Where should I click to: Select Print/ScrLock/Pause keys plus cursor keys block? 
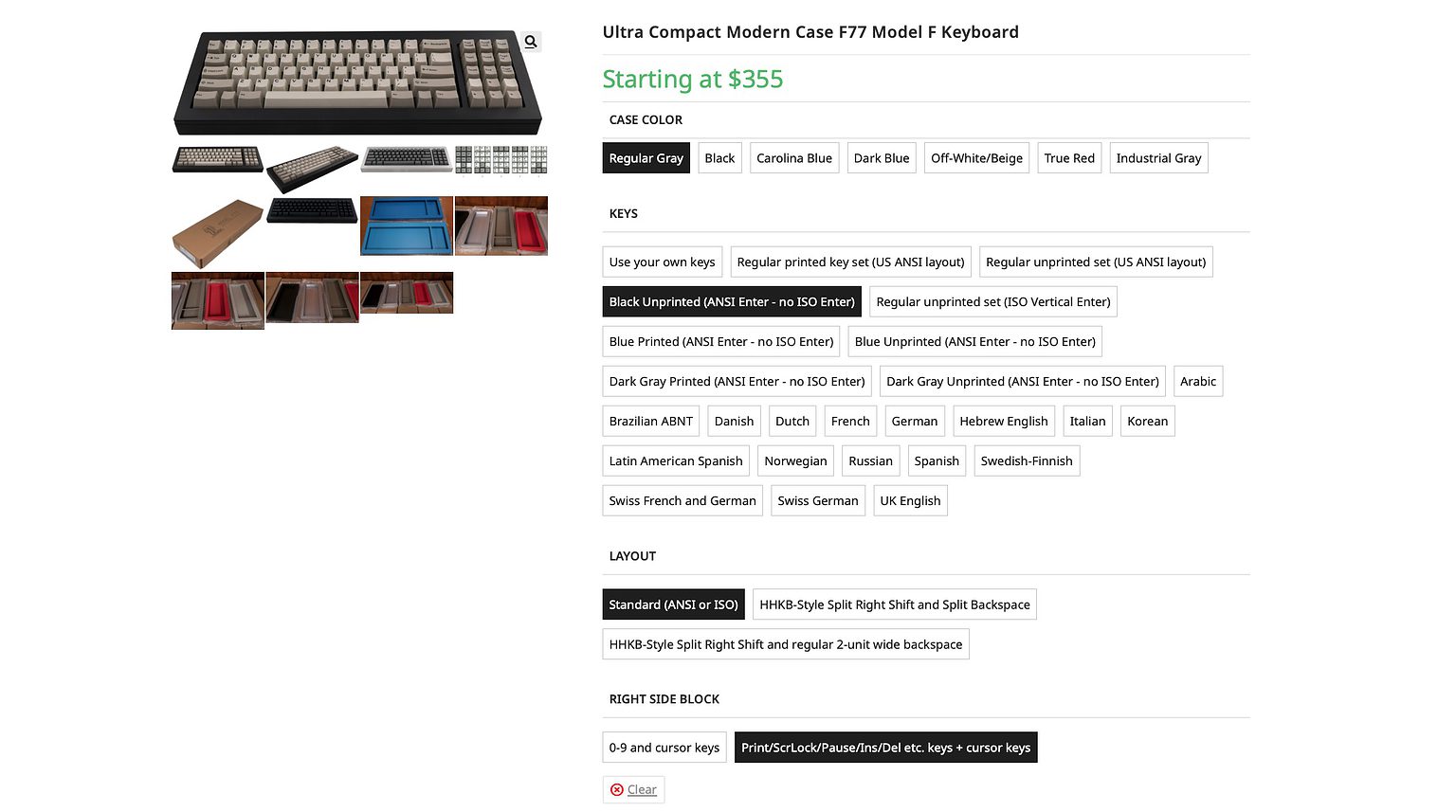point(885,747)
